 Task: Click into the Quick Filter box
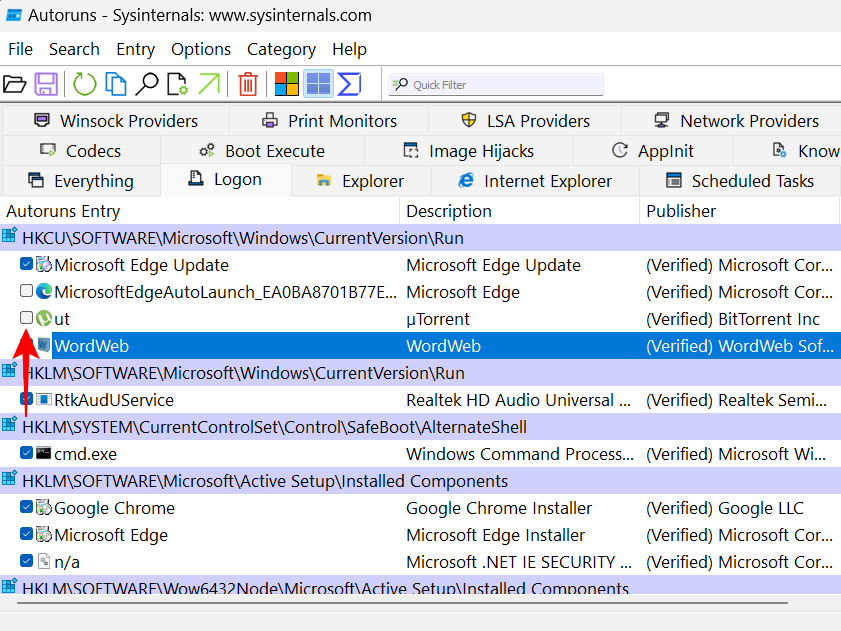coord(500,85)
